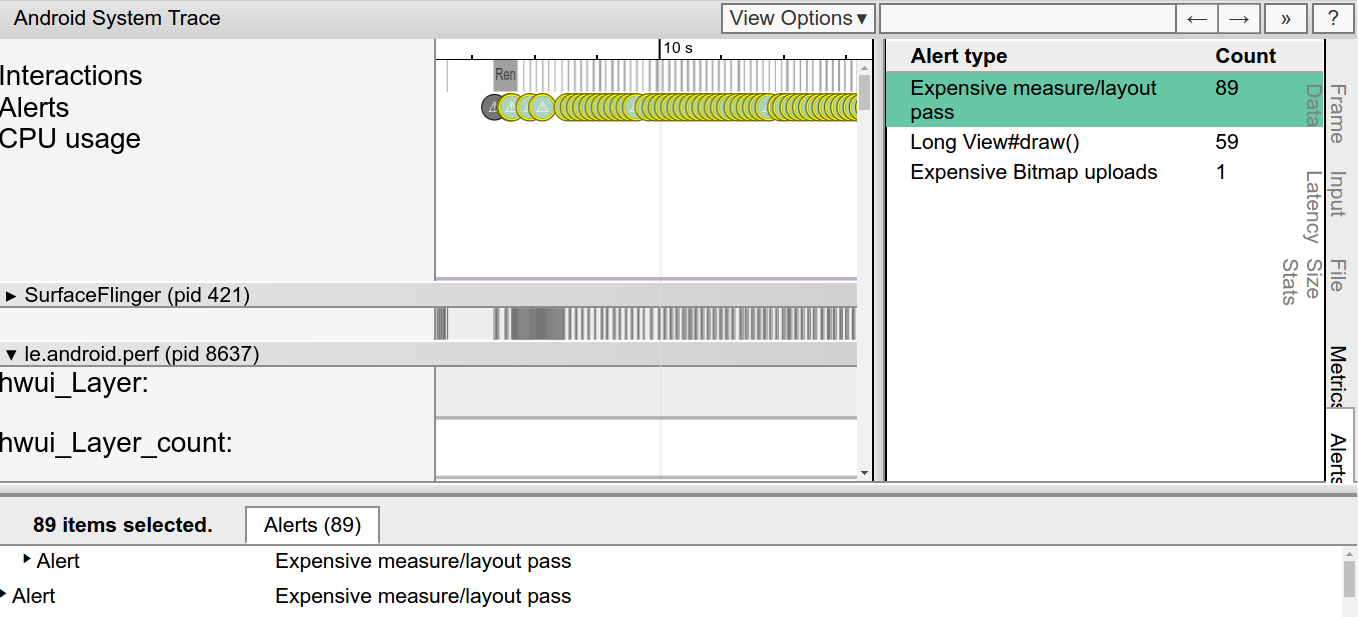Screen dimensions: 1358x617
Task: Collapse the le.android.perf (pid 8637) process
Action: pyautogui.click(x=12, y=354)
